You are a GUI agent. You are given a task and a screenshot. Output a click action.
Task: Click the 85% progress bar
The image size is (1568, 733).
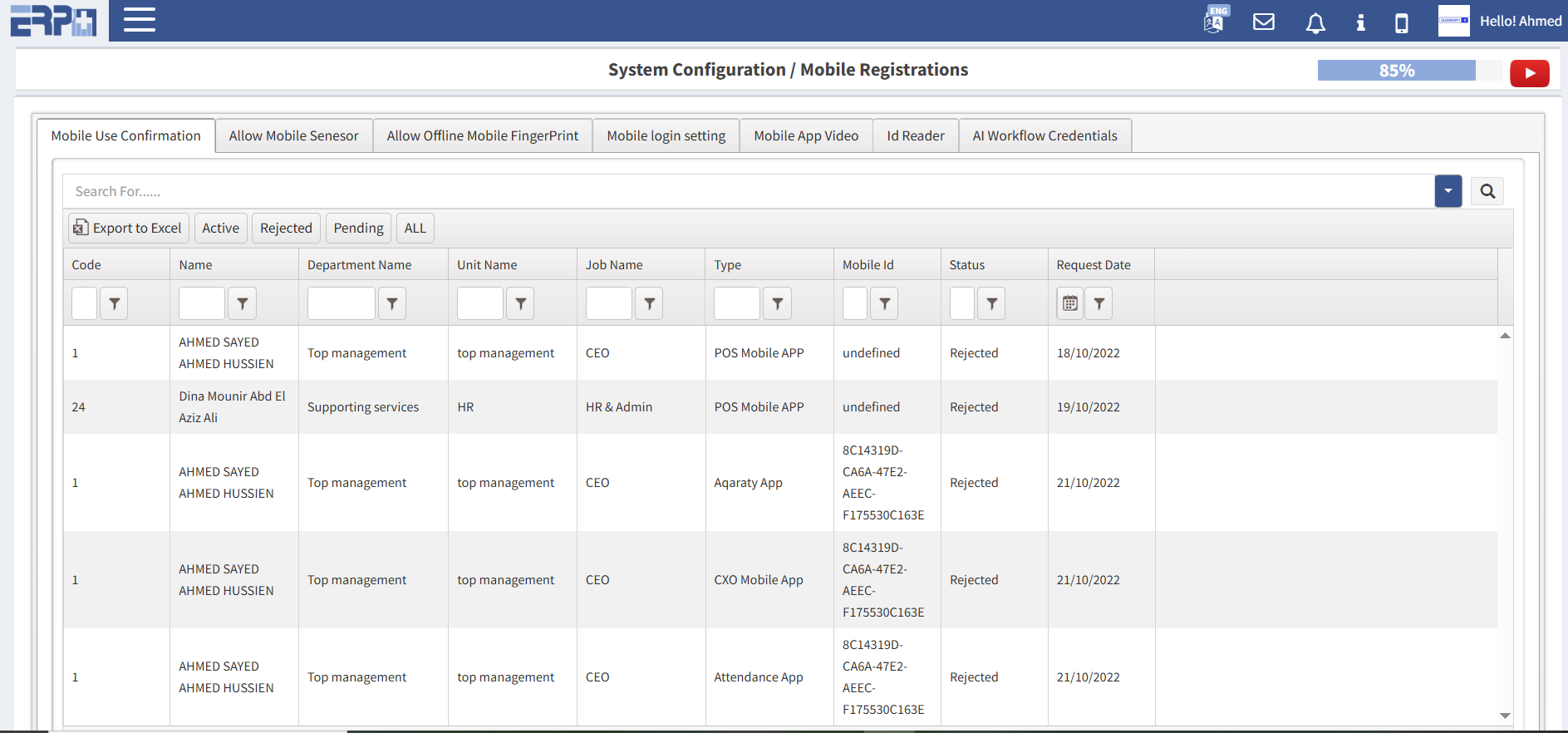click(x=1396, y=71)
